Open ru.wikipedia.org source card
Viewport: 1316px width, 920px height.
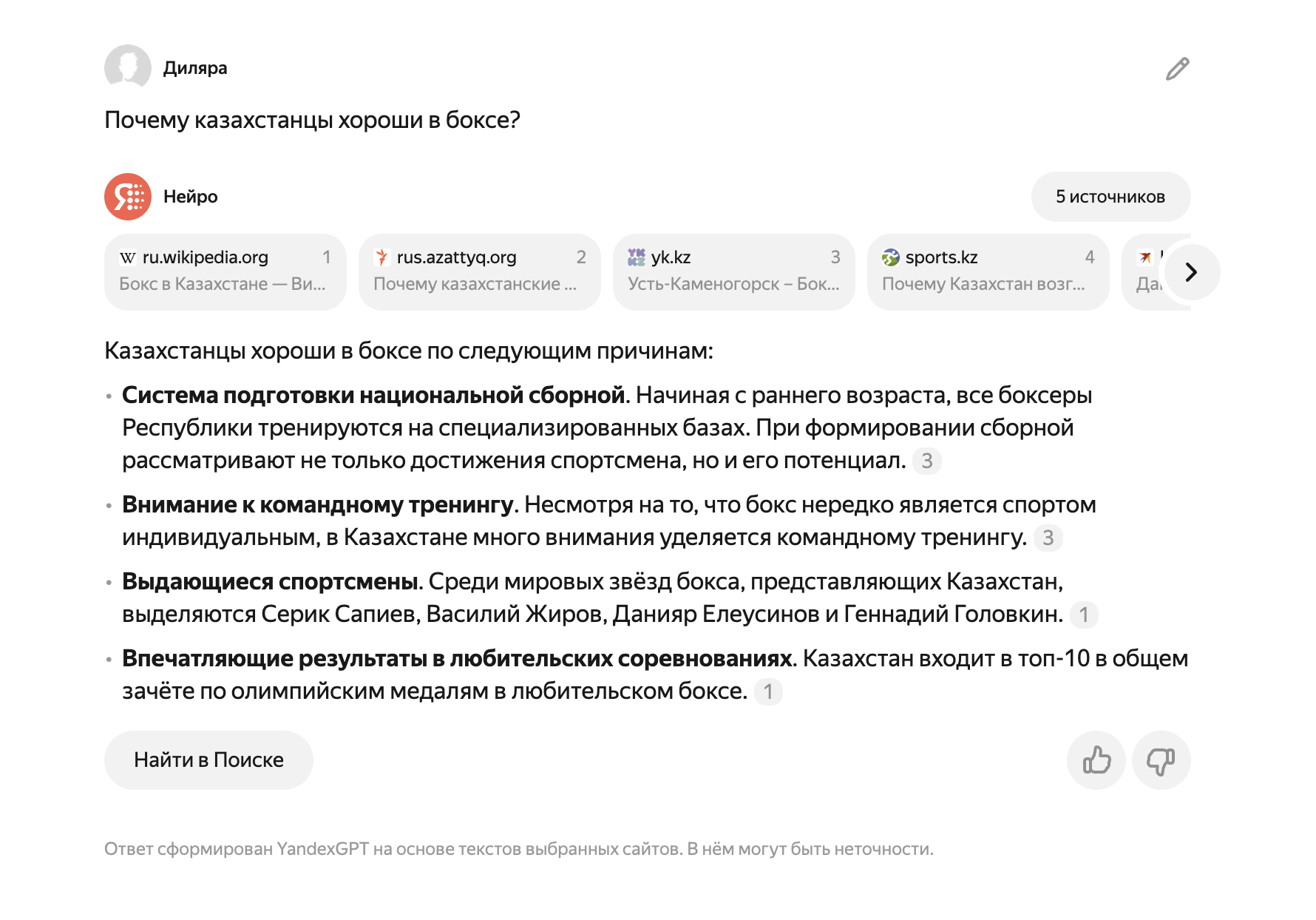coord(225,271)
